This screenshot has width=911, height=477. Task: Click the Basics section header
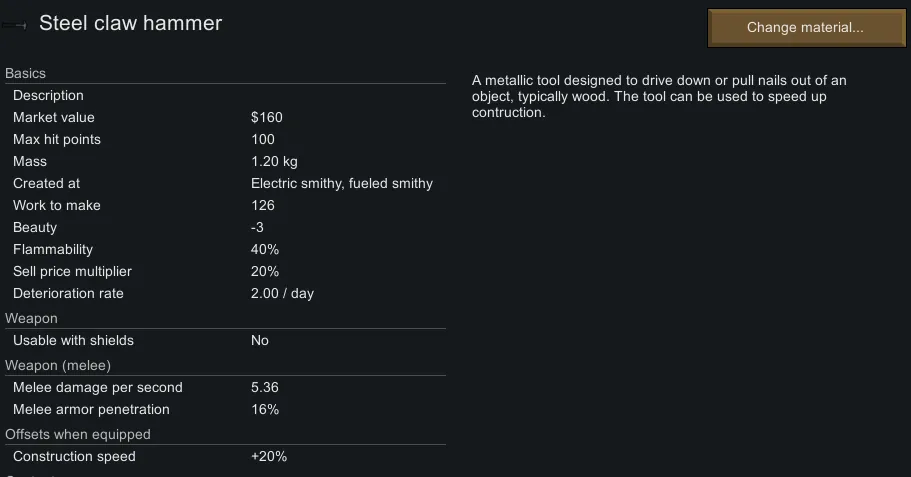pos(26,74)
